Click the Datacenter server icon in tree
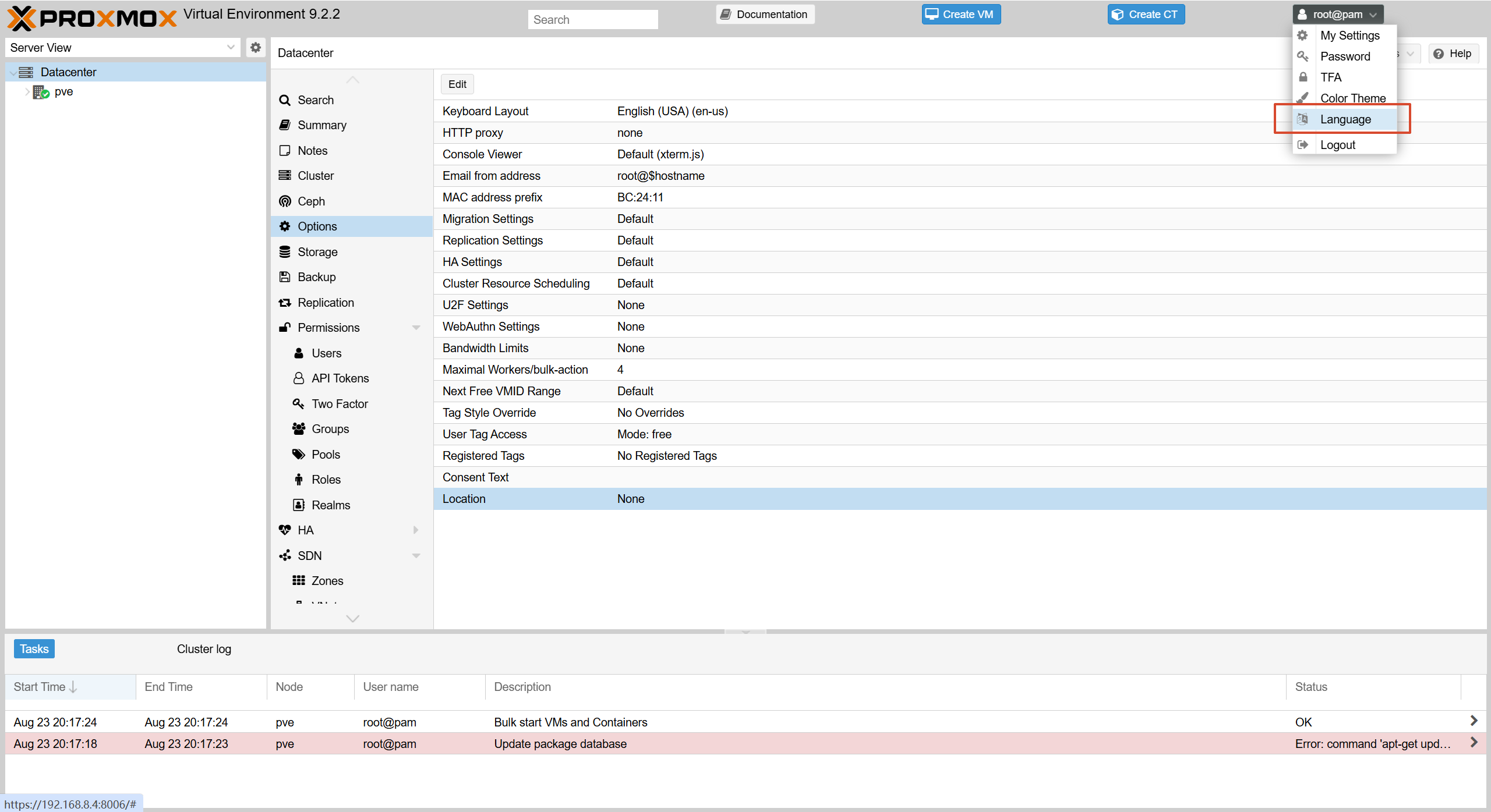Screen dimensions: 1491x812 pyautogui.click(x=26, y=72)
